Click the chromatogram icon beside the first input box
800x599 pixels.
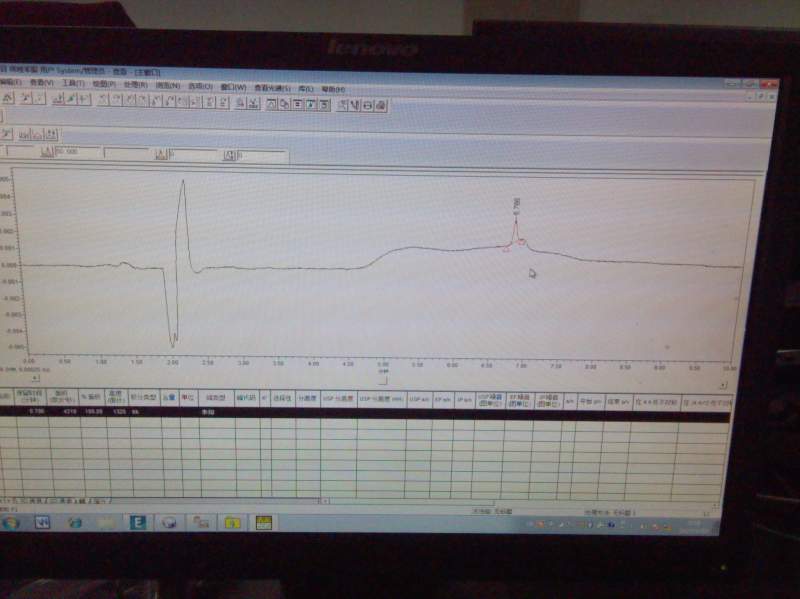pos(46,152)
